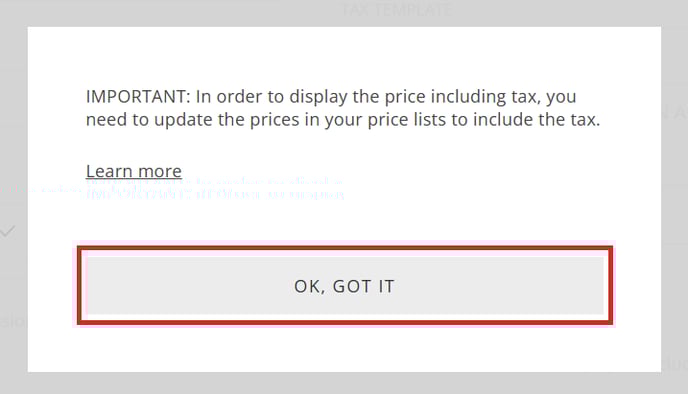Follow the underlined Learn more hyperlink

pos(134,171)
